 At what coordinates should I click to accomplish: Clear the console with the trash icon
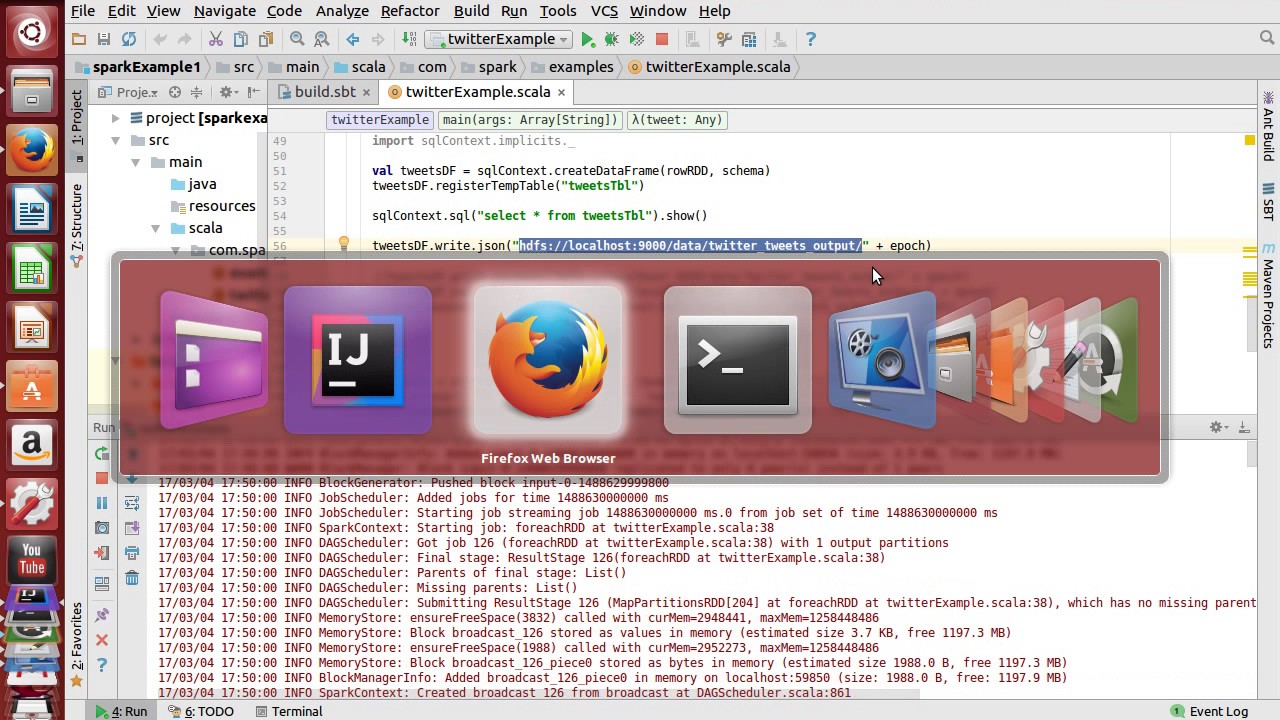[132, 578]
